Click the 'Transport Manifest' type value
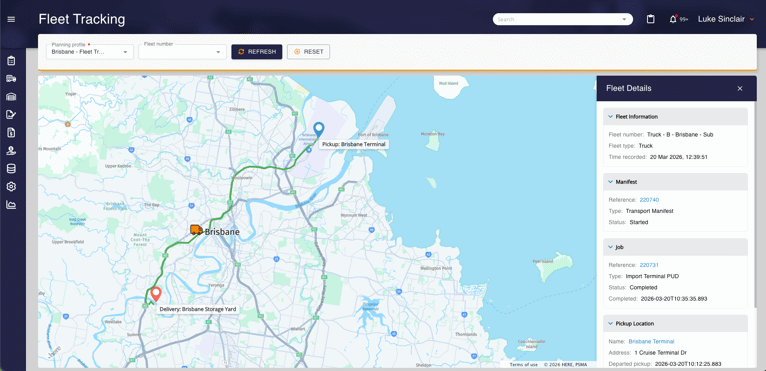 pyautogui.click(x=649, y=211)
